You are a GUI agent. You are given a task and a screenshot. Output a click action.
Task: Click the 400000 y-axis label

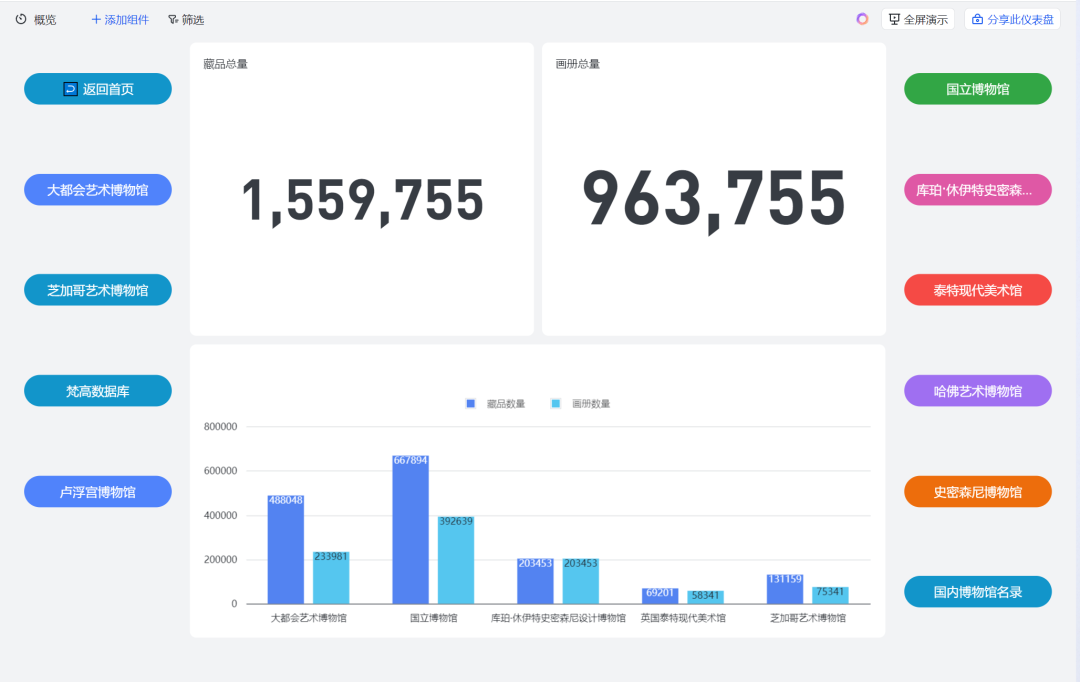click(x=220, y=515)
